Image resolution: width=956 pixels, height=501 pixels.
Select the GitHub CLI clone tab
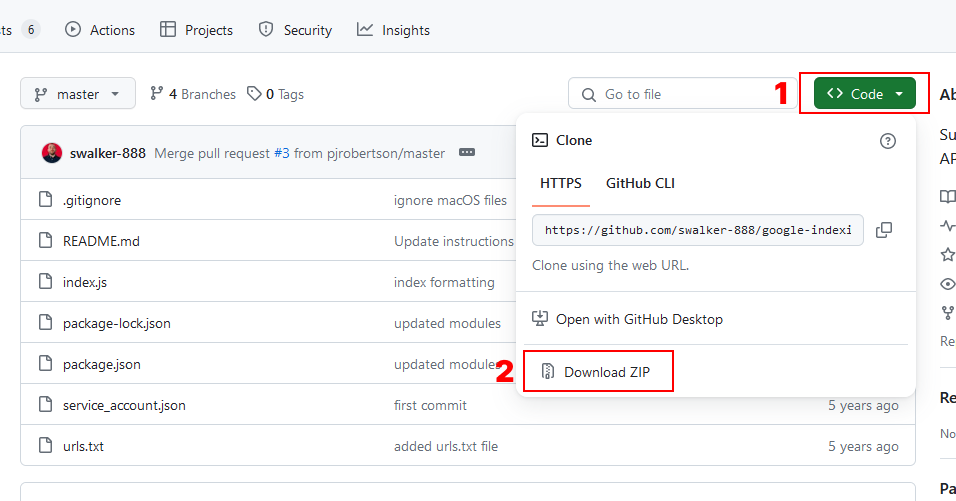coord(640,183)
